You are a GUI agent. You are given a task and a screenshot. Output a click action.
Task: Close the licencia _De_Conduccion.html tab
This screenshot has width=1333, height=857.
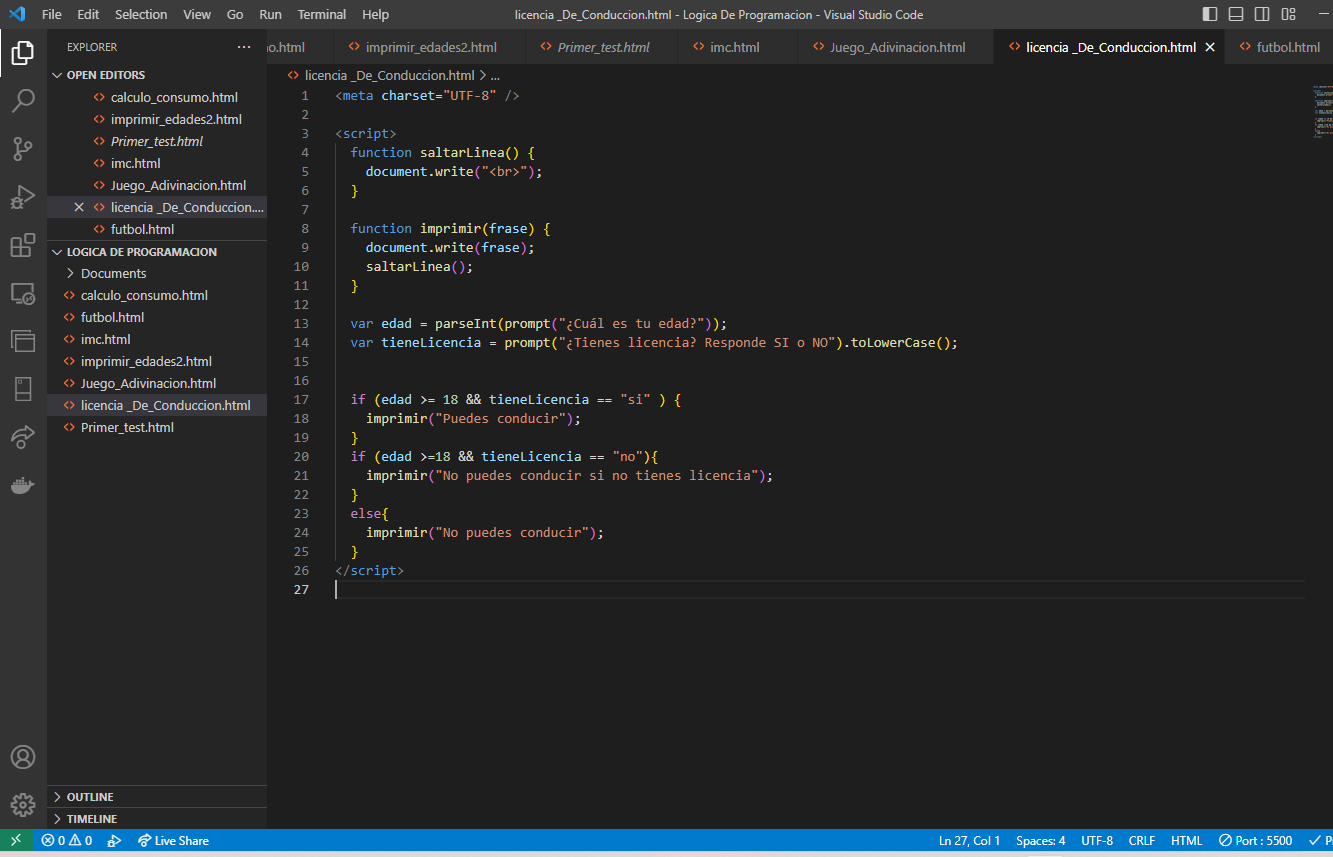click(x=1210, y=47)
